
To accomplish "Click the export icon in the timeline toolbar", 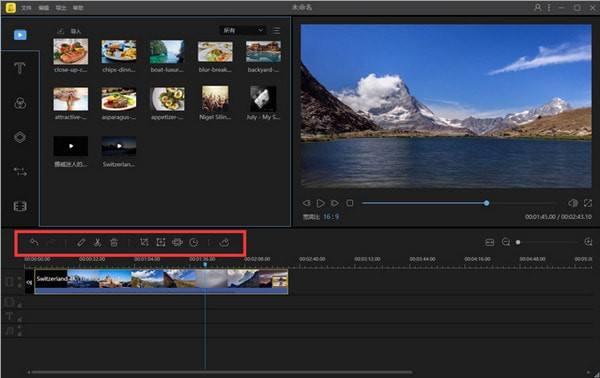I will 224,242.
